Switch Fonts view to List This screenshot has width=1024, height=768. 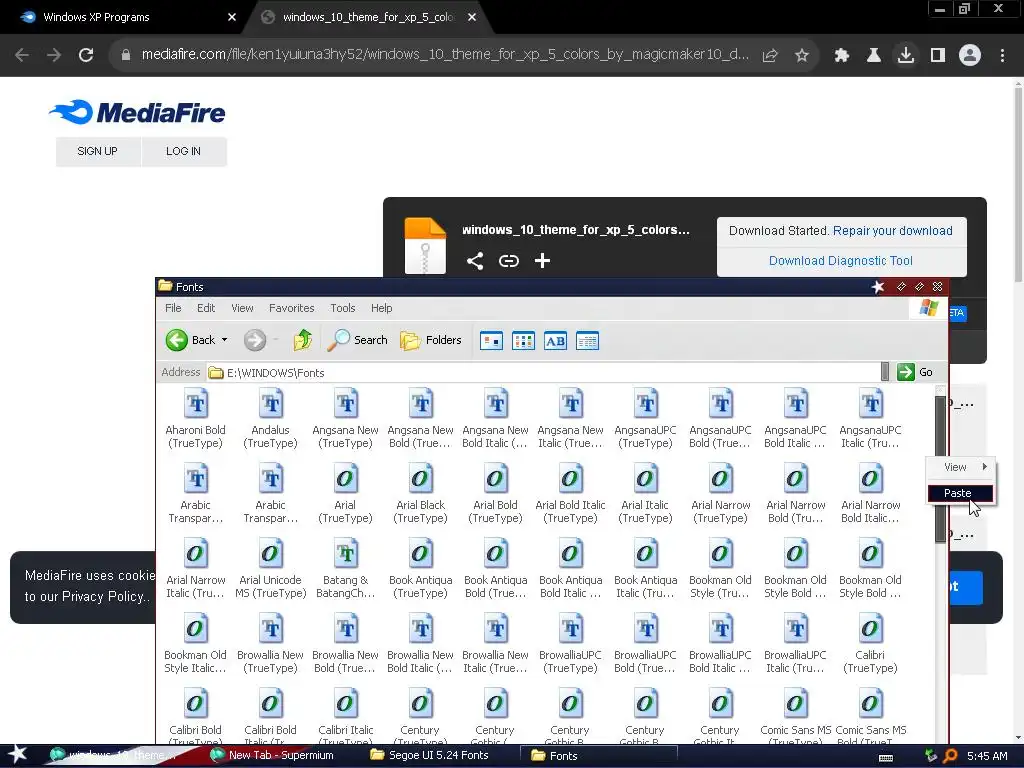(523, 341)
